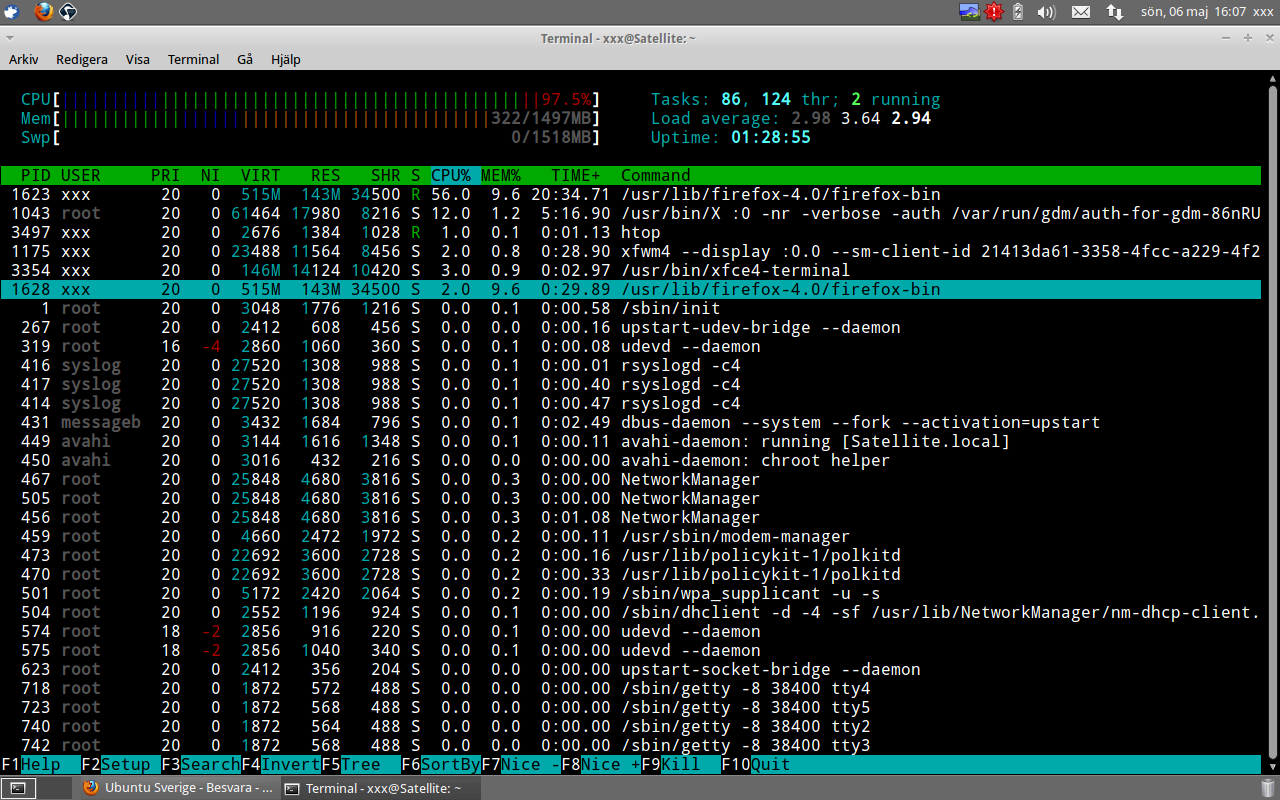
Task: Open the Hjälp menu
Action: (285, 59)
